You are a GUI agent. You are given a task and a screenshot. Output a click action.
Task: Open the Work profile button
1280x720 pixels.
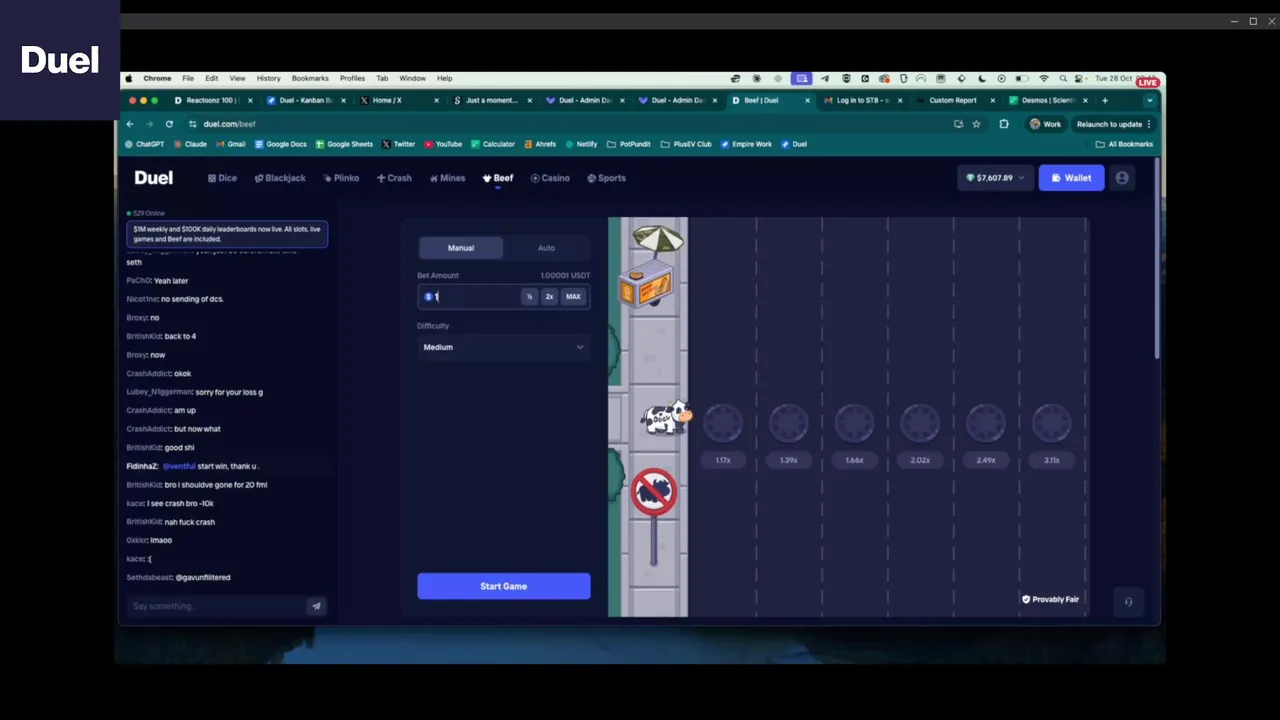coord(1046,124)
